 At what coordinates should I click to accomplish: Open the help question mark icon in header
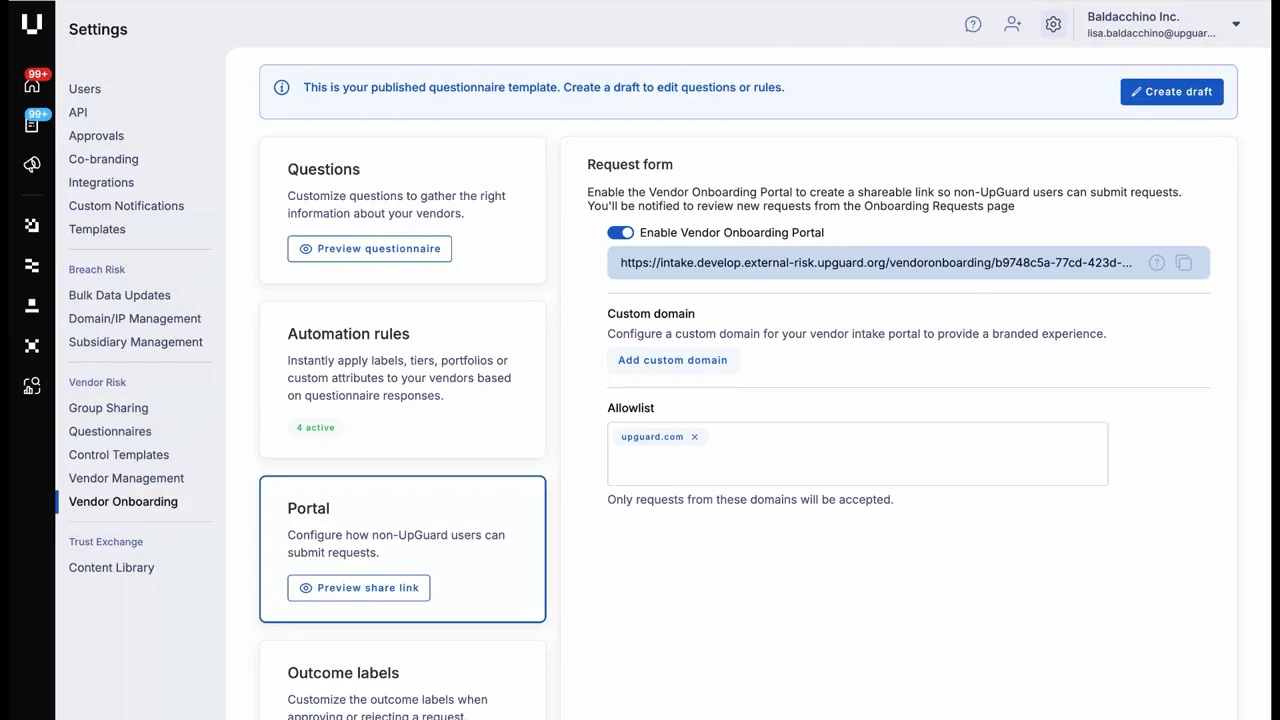pyautogui.click(x=973, y=25)
